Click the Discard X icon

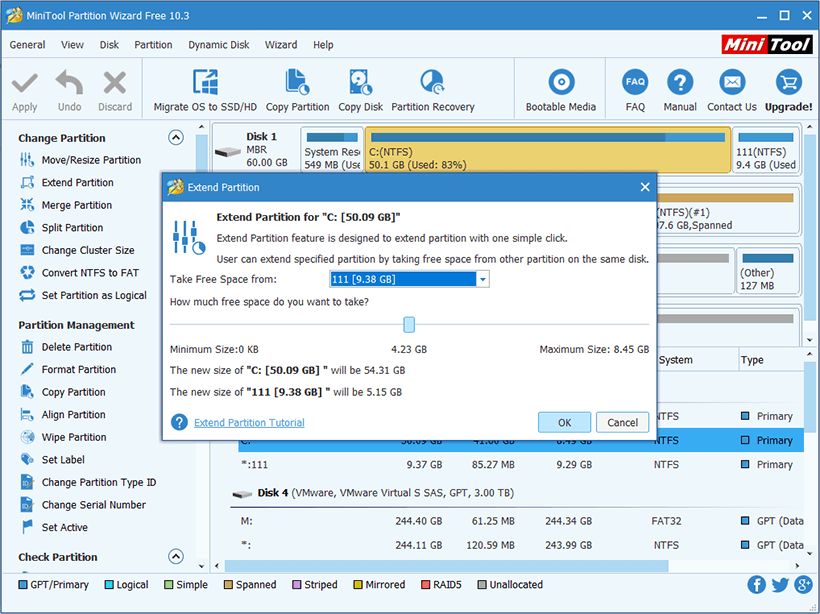115,84
